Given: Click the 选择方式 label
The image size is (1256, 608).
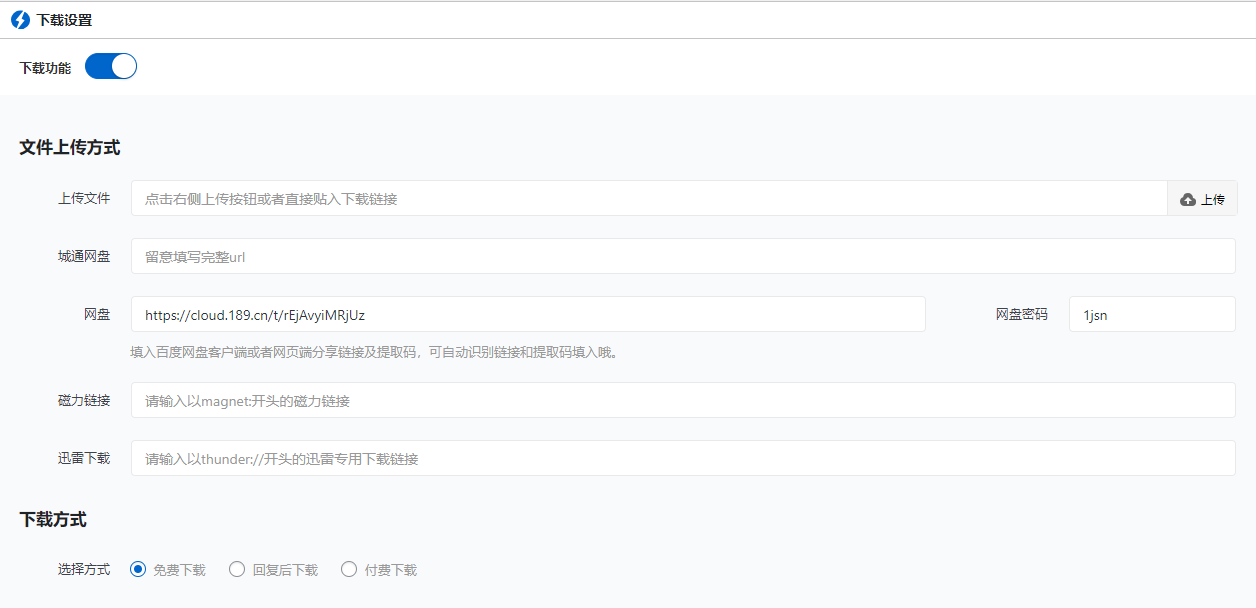Looking at the screenshot, I should pyautogui.click(x=84, y=569).
